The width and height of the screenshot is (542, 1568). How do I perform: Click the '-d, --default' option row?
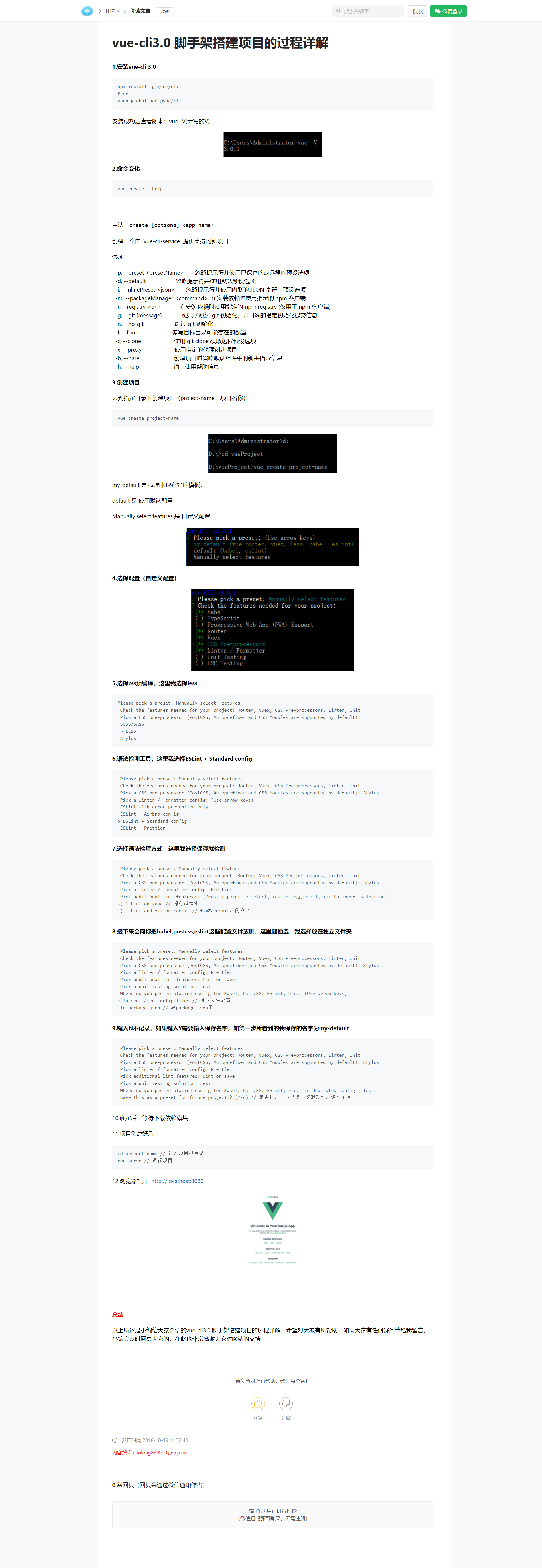(185, 281)
